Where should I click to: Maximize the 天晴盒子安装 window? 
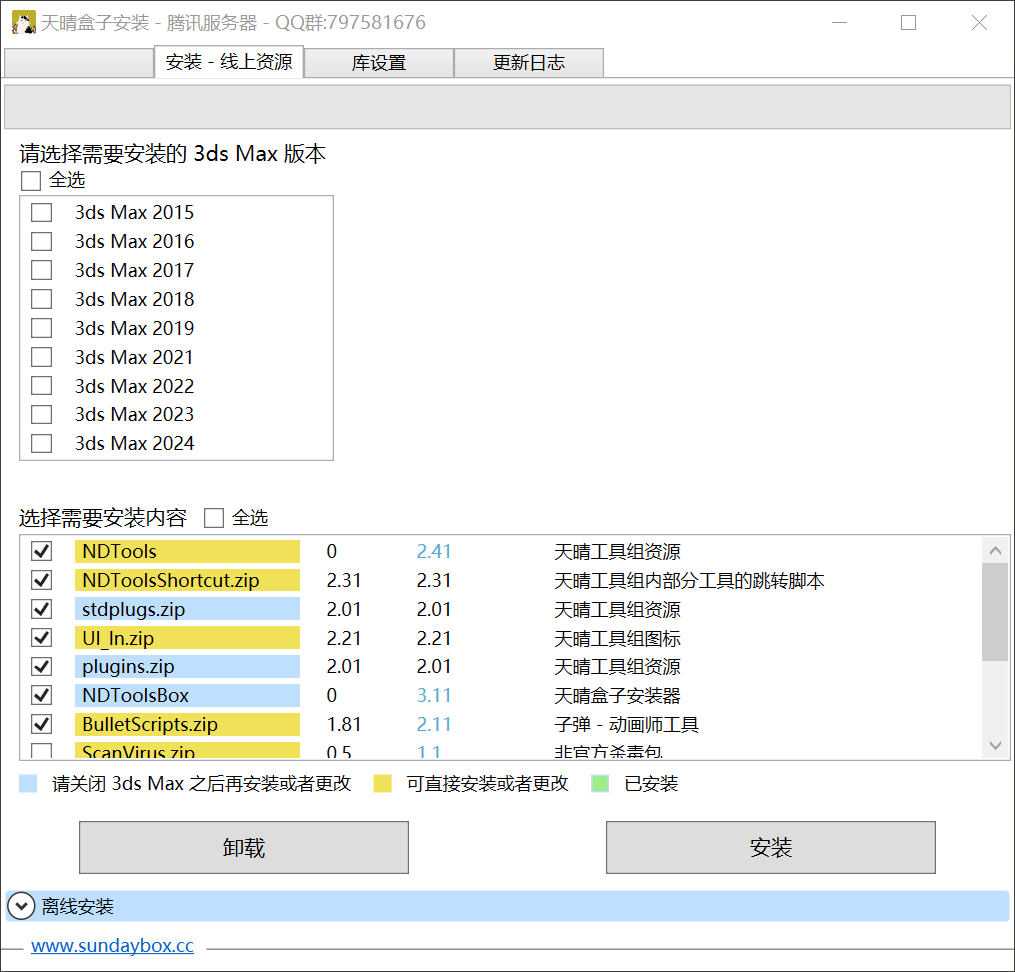coord(908,23)
